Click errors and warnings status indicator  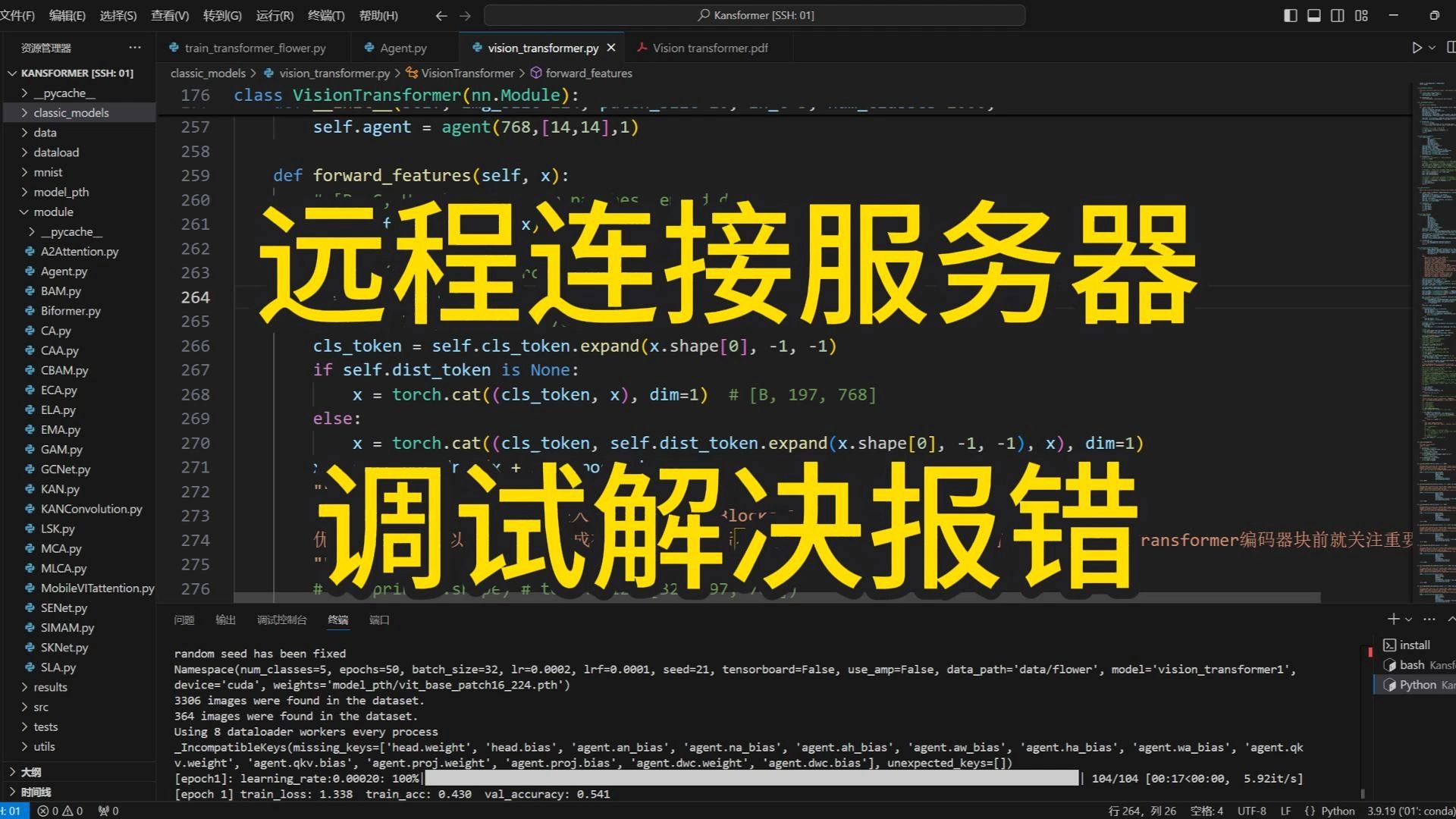pyautogui.click(x=61, y=811)
